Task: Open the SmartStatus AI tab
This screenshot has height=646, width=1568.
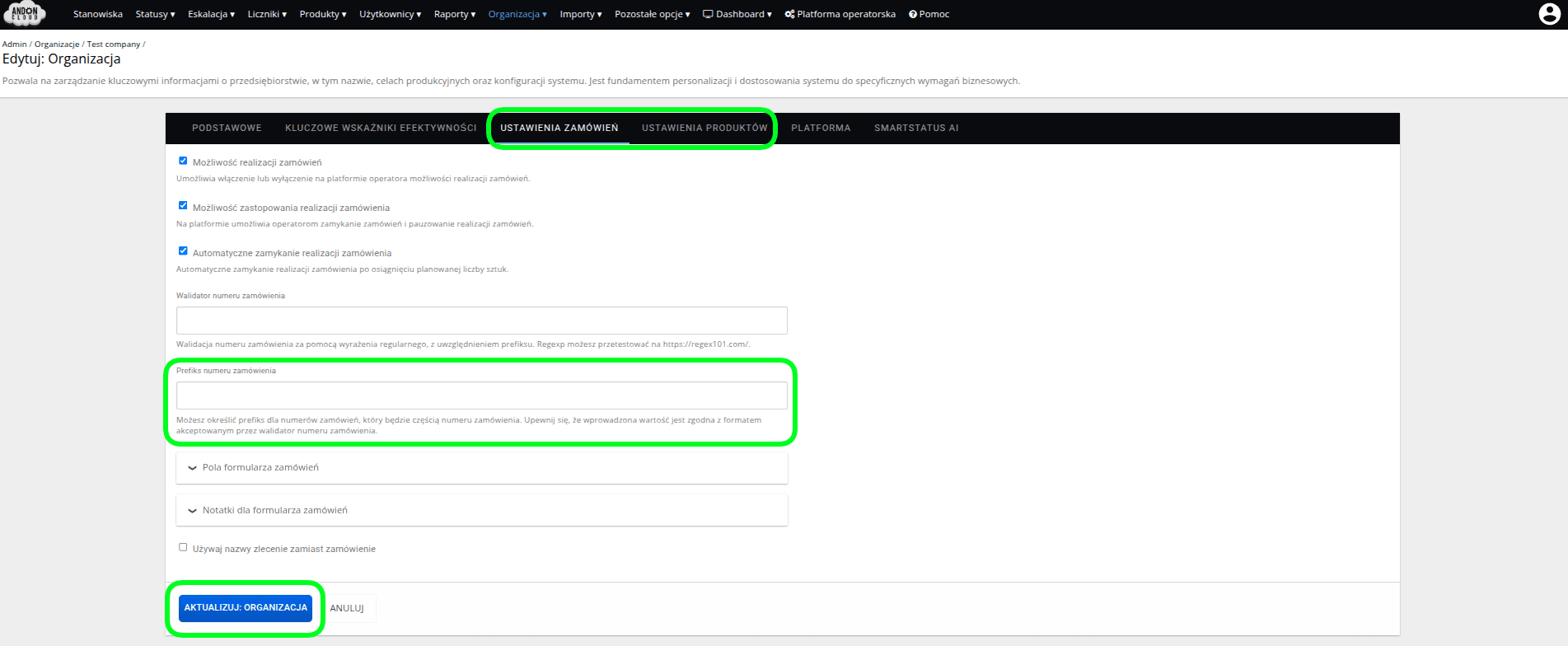Action: click(915, 128)
